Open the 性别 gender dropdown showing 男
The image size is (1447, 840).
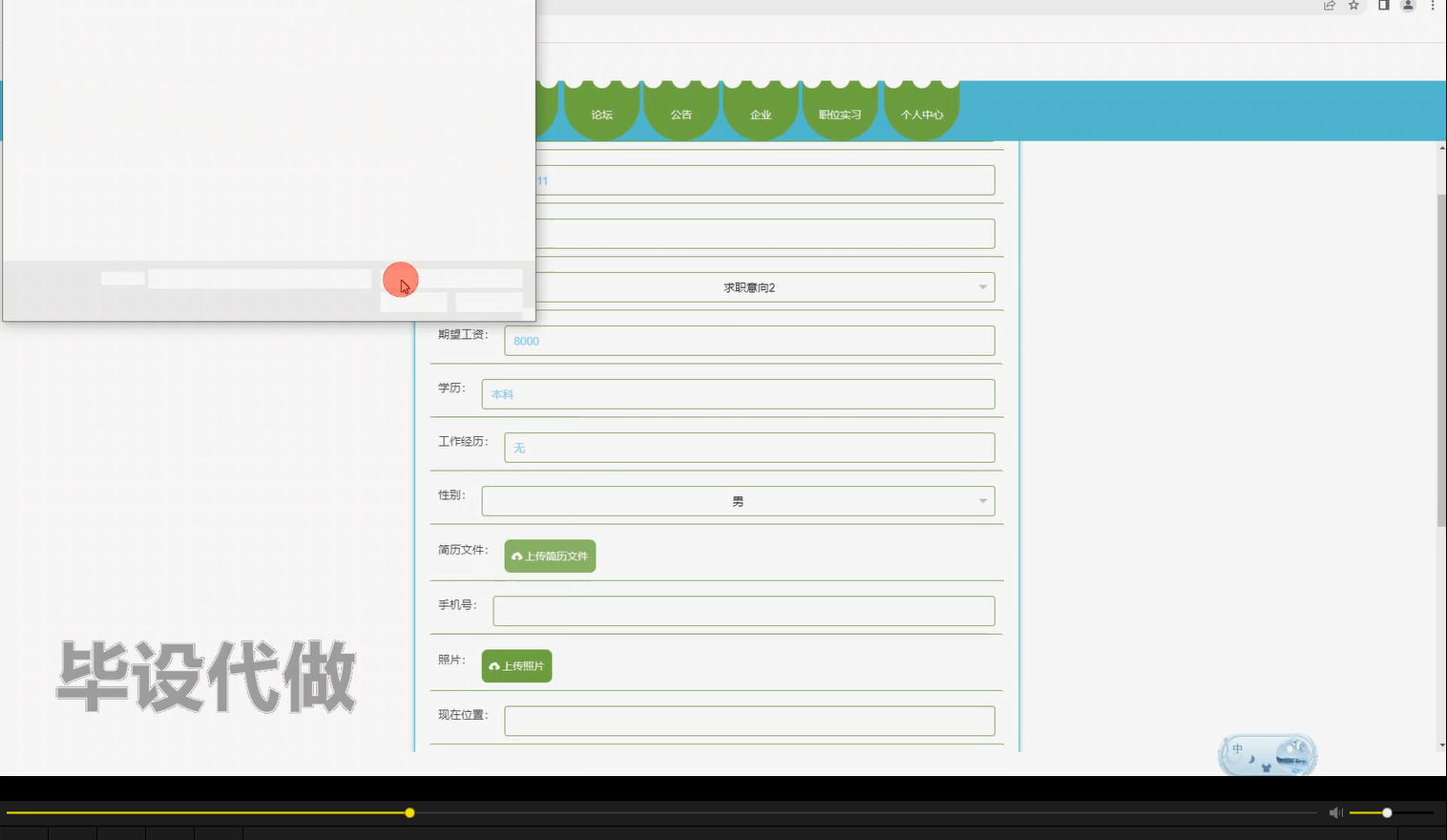738,500
